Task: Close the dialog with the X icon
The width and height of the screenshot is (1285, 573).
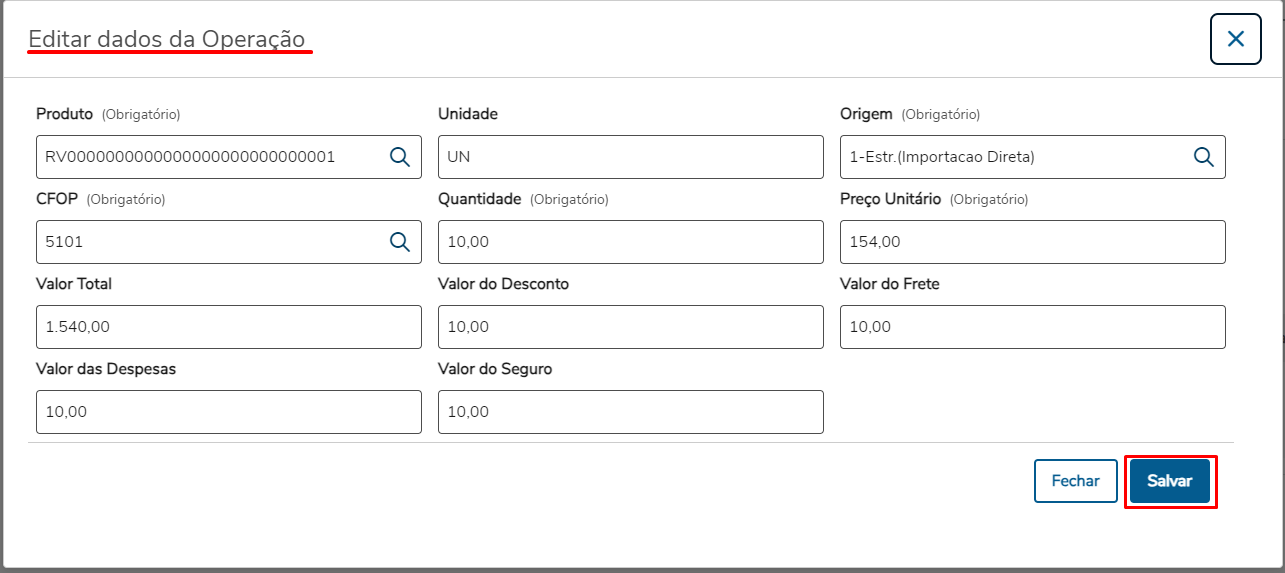Action: 1235,40
